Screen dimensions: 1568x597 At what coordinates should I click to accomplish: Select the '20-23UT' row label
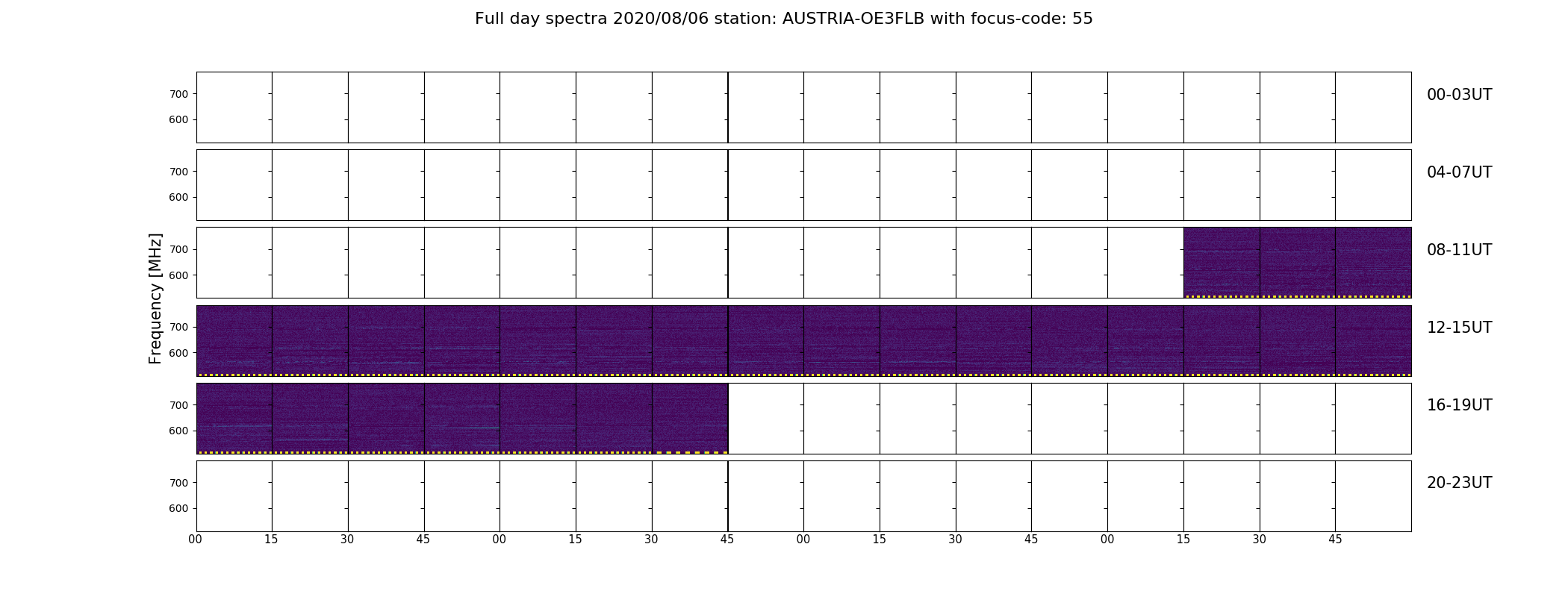pos(1459,483)
